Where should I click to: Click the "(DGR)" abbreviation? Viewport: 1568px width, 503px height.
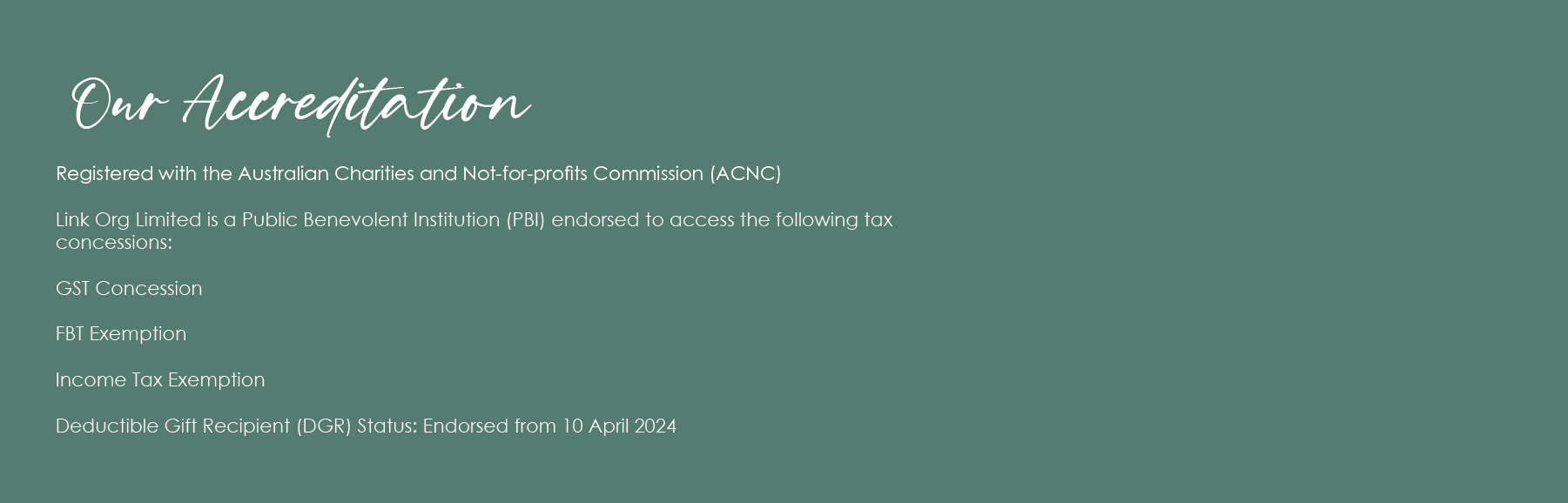324,426
